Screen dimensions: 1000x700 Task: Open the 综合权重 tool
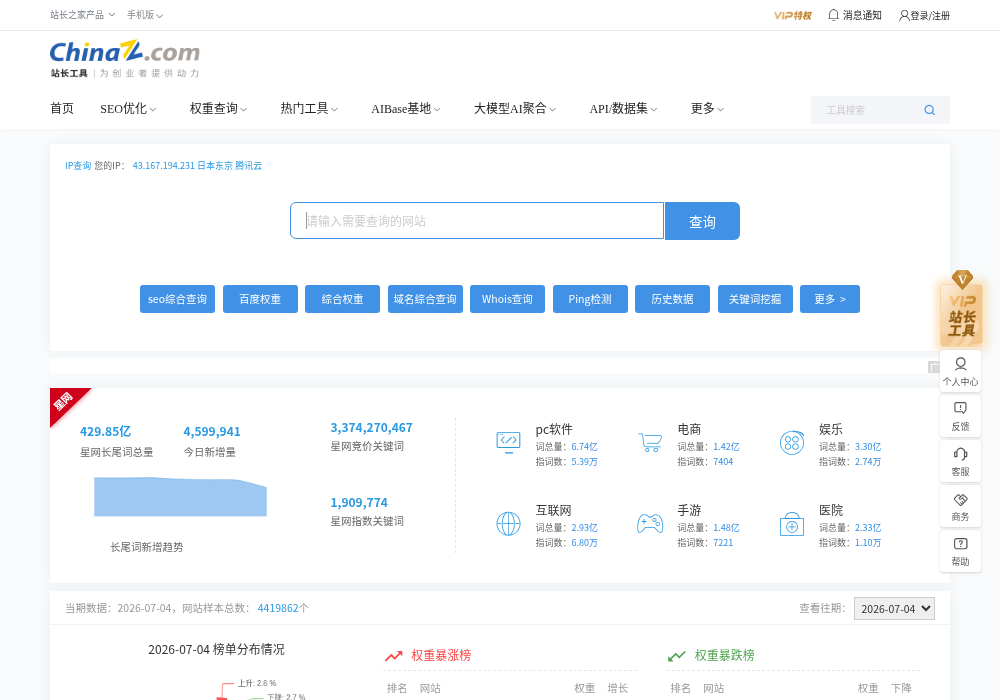pyautogui.click(x=342, y=299)
